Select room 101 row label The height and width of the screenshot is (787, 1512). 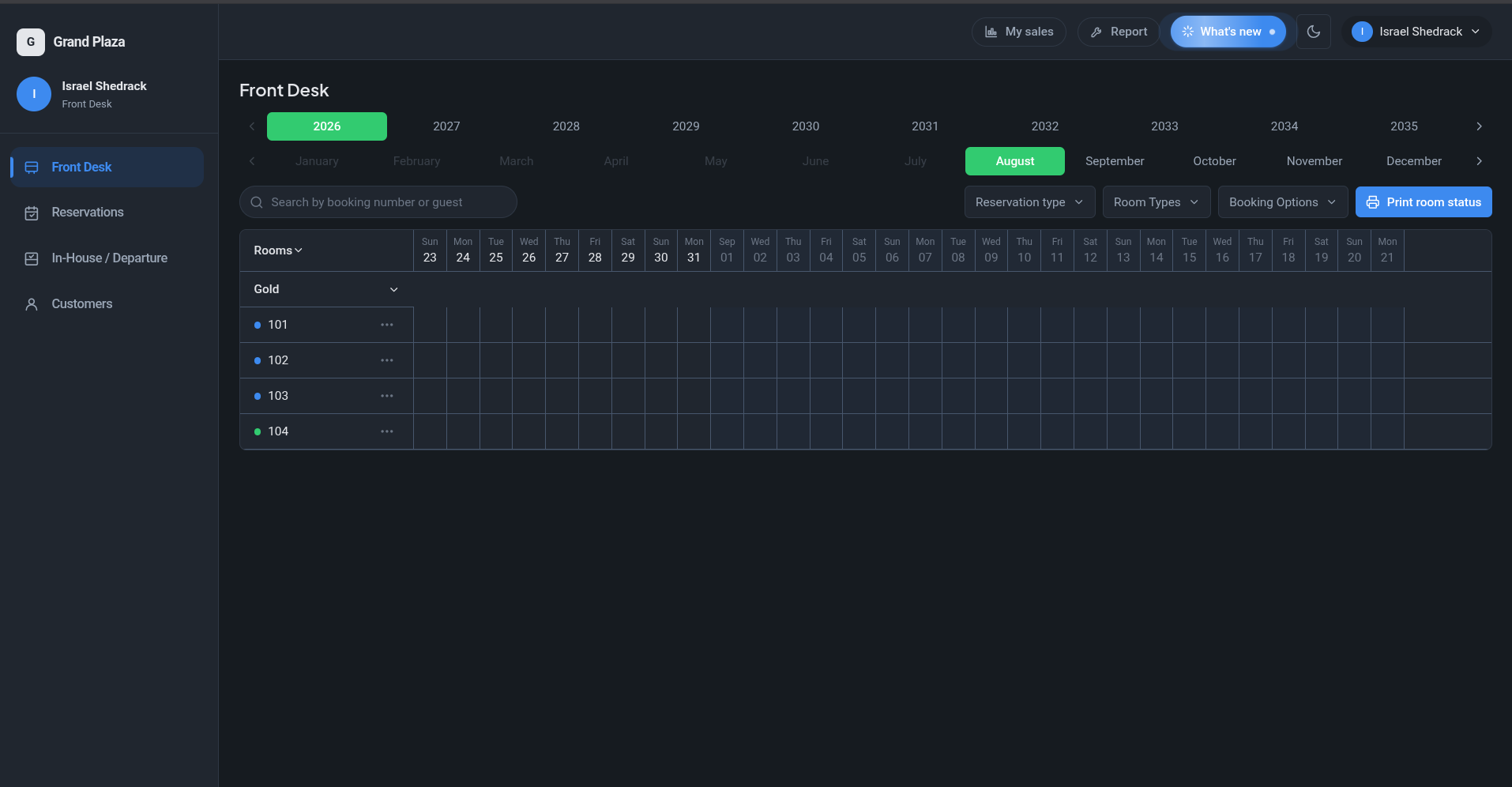pyautogui.click(x=277, y=325)
